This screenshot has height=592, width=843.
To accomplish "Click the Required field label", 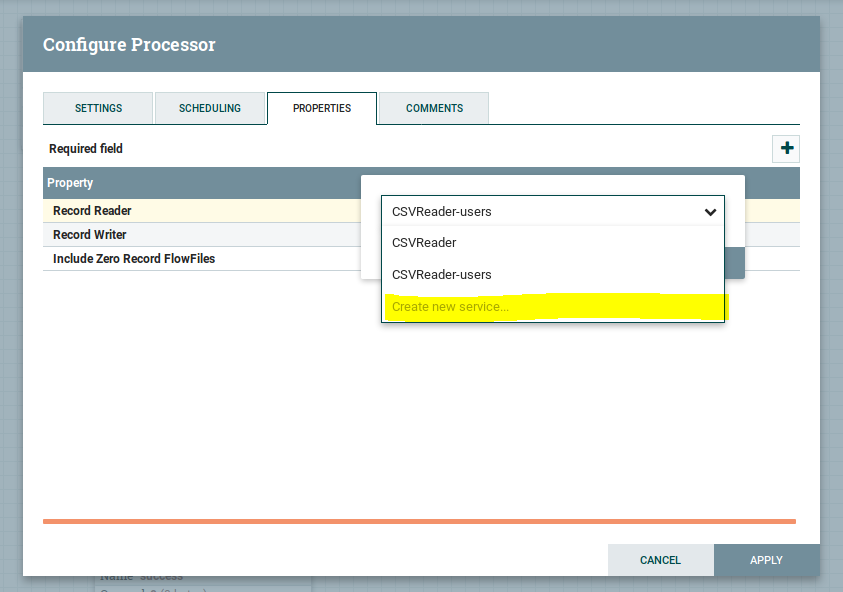I will [85, 148].
